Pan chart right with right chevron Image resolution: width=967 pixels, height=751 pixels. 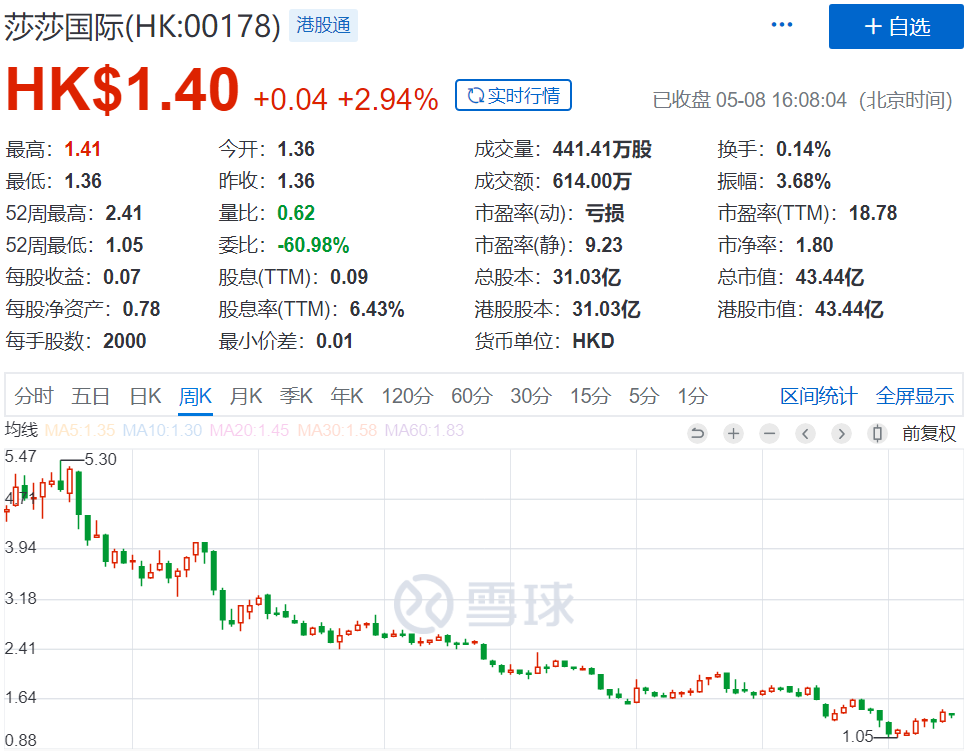841,433
